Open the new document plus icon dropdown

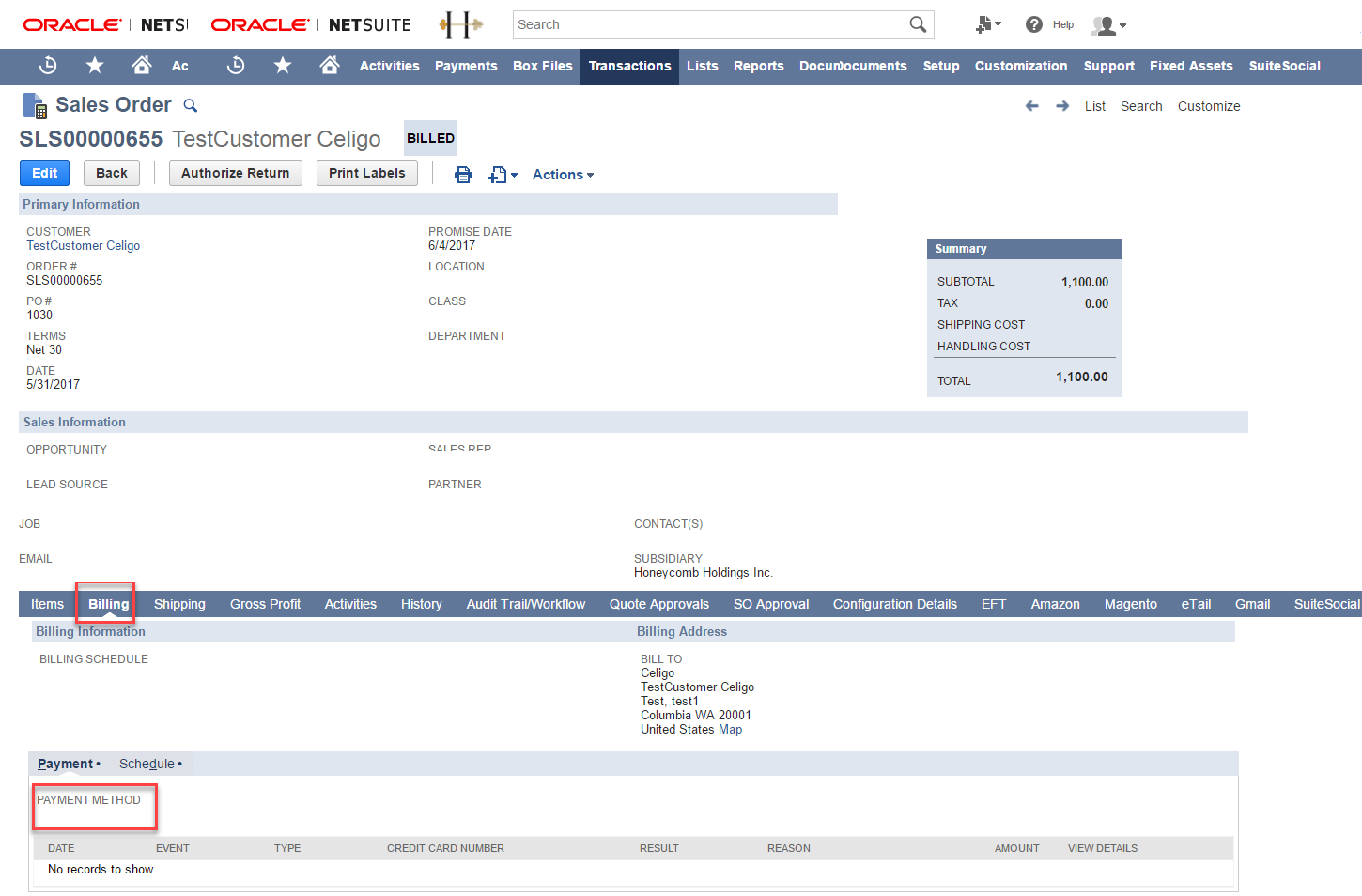(503, 175)
